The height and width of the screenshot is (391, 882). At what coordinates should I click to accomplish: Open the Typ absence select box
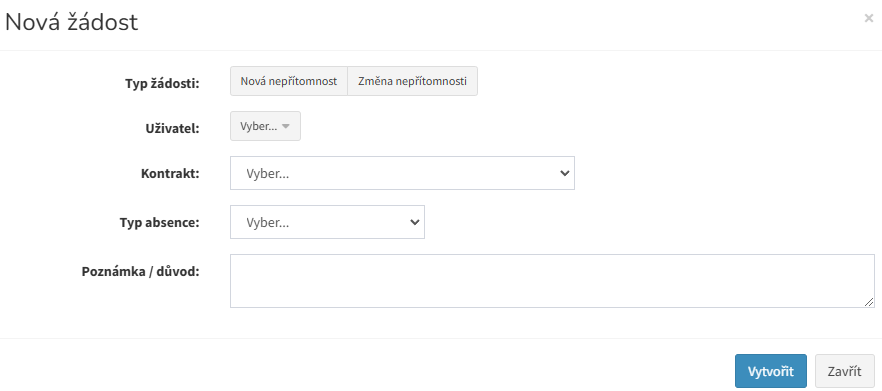pyautogui.click(x=327, y=222)
